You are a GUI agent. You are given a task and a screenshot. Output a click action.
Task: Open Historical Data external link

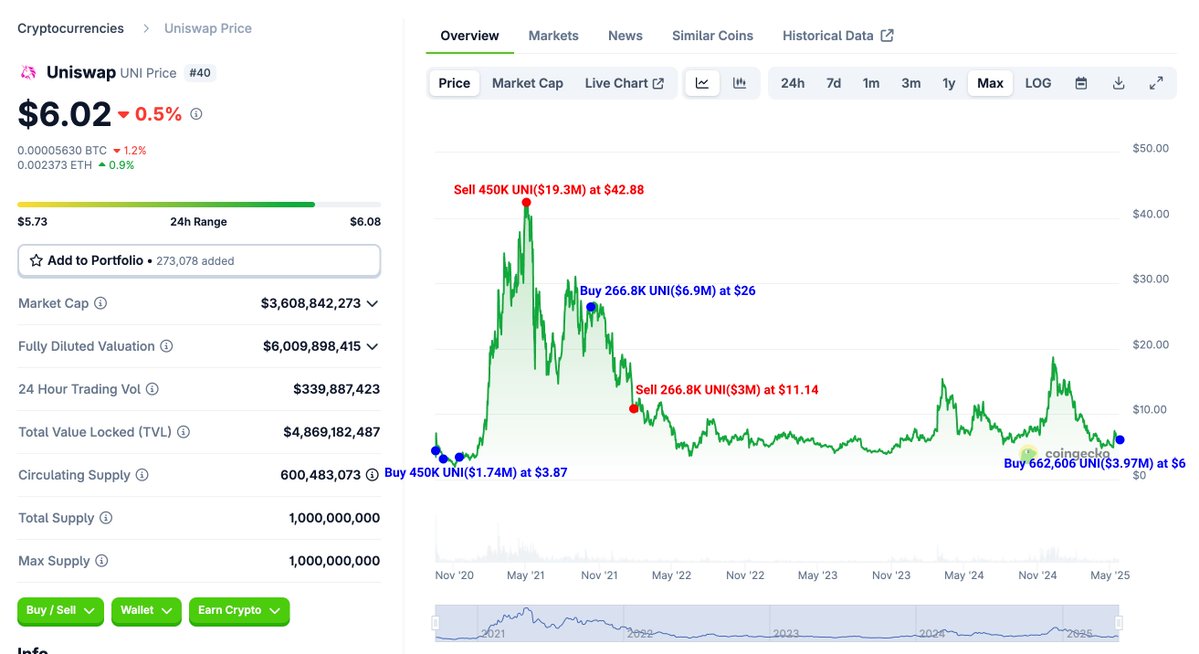[837, 36]
